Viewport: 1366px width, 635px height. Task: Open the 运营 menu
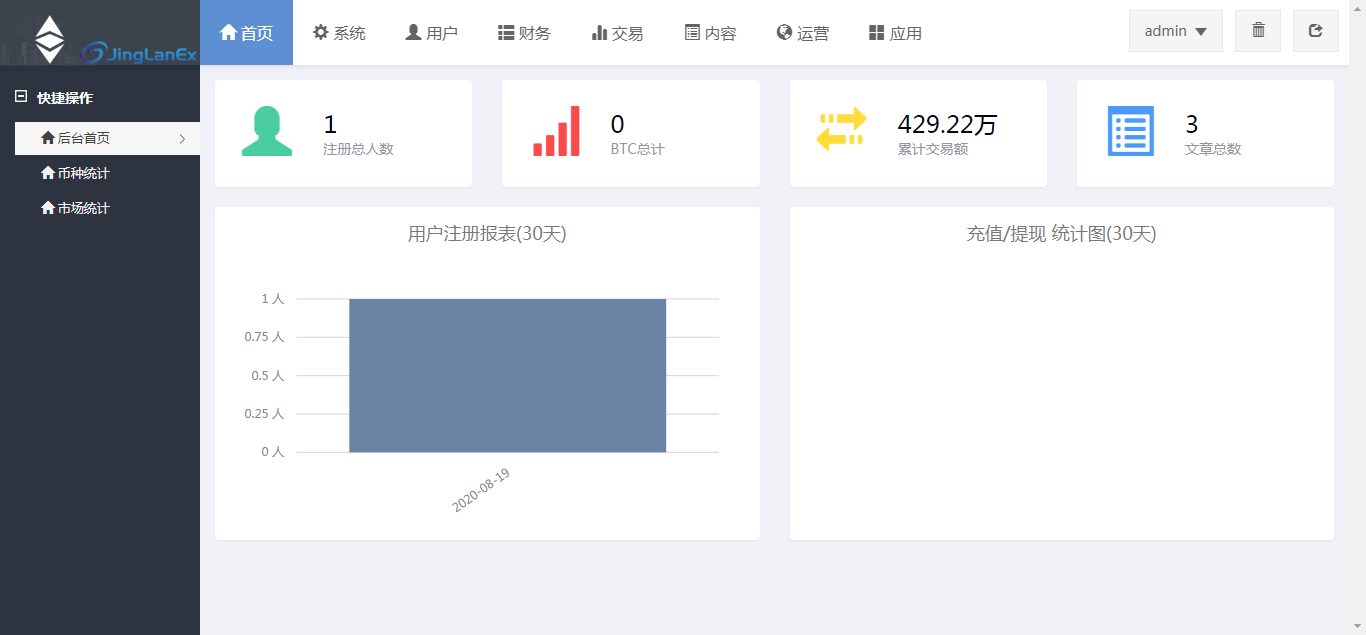(x=802, y=33)
